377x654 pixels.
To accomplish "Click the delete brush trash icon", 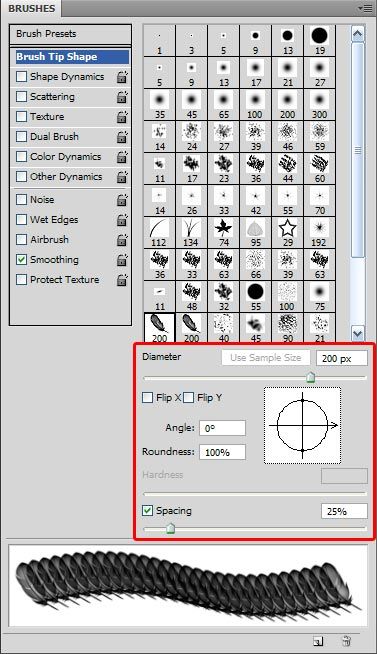I will [x=346, y=641].
